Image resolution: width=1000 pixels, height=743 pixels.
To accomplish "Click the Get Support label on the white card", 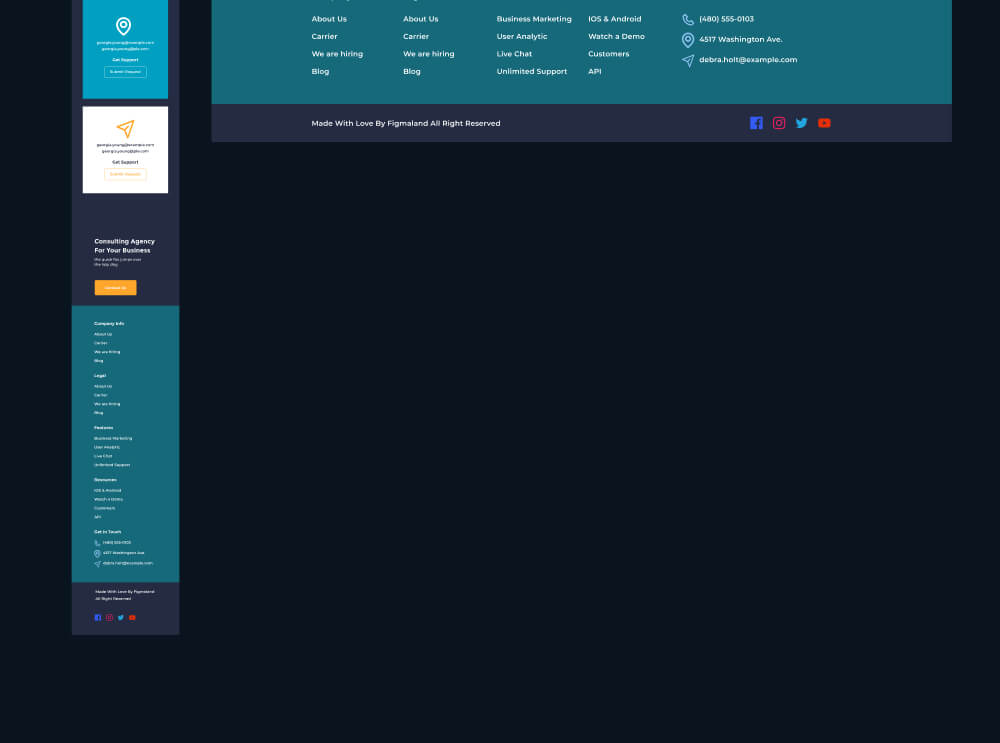I will pyautogui.click(x=125, y=163).
